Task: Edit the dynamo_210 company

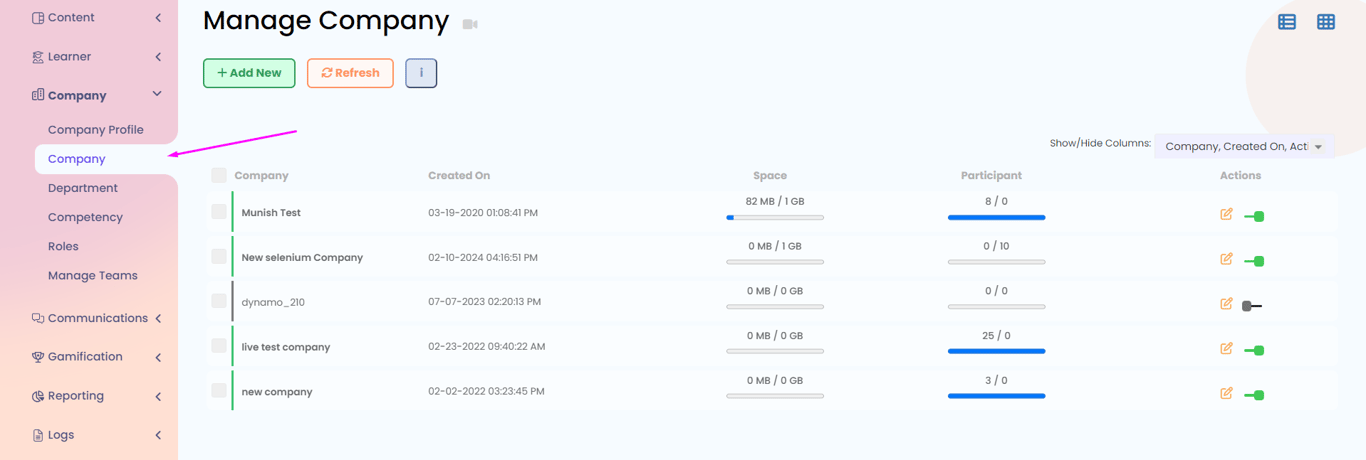Action: (x=1226, y=304)
